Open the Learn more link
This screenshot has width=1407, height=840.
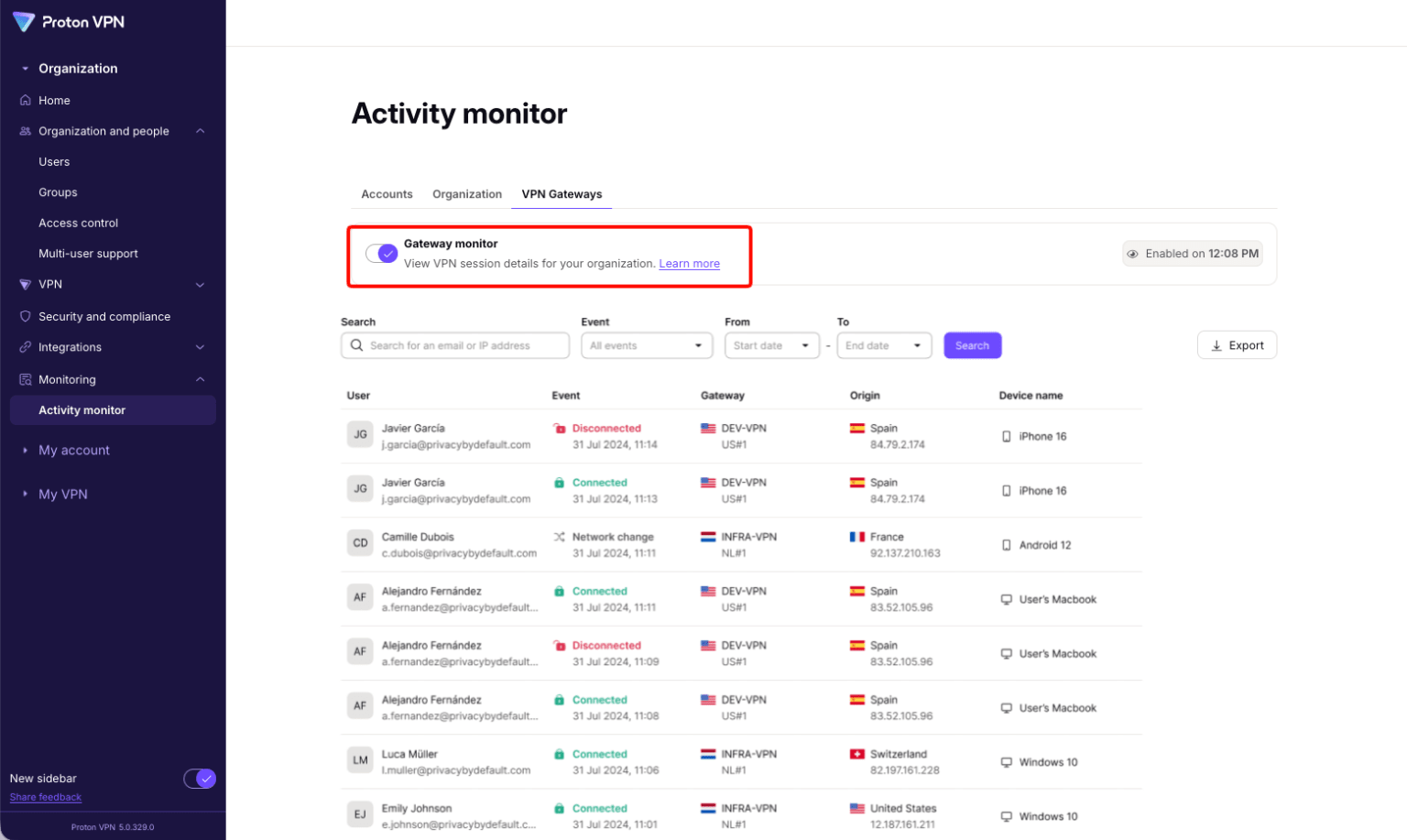[689, 264]
